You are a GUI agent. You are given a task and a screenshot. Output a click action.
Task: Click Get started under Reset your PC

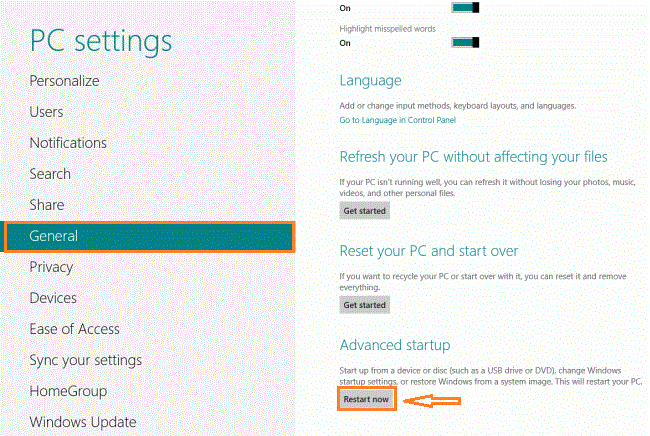[x=364, y=305]
